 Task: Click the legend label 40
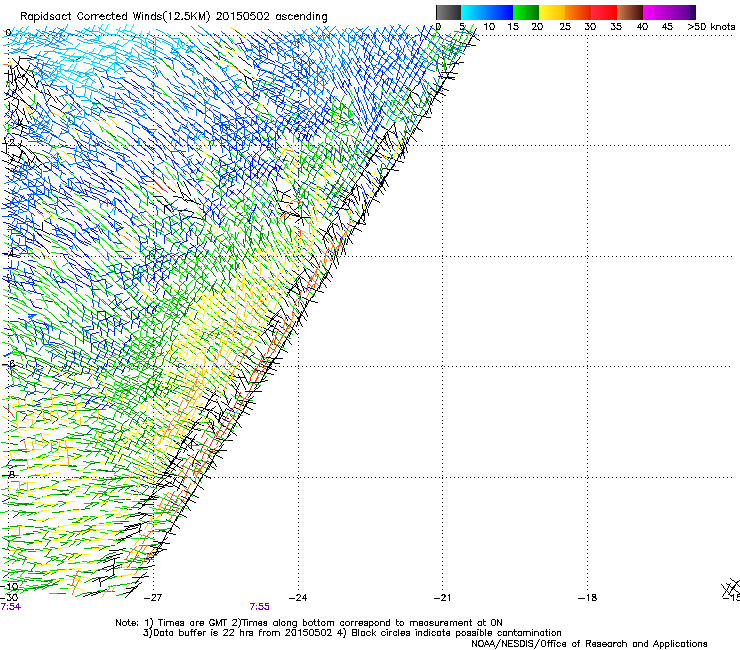pos(642,27)
